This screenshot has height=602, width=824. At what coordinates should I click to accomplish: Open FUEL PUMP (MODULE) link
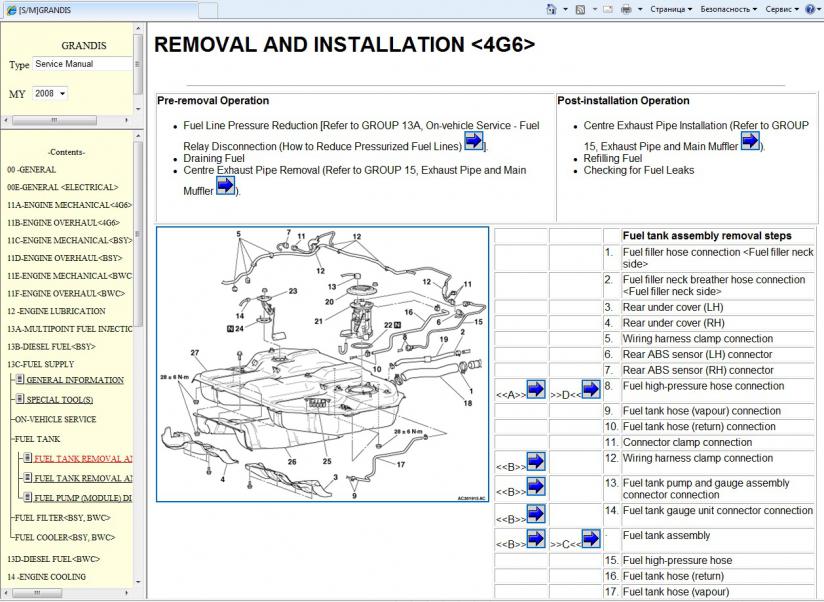(83, 497)
